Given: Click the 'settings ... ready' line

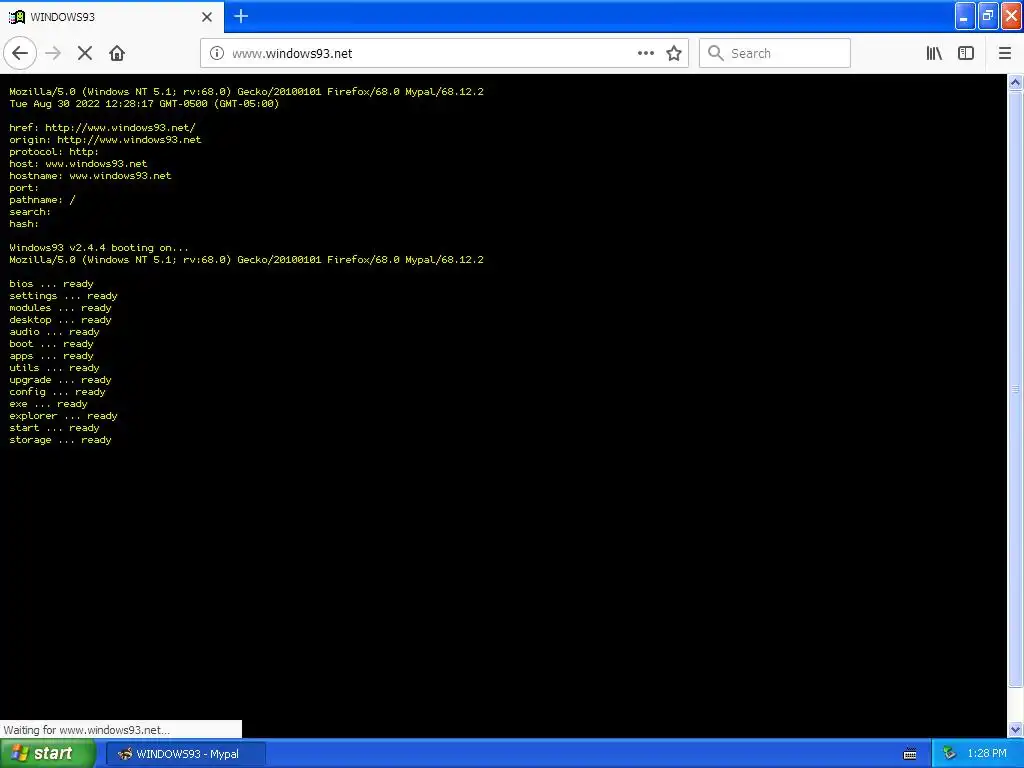Looking at the screenshot, I should pos(63,296).
